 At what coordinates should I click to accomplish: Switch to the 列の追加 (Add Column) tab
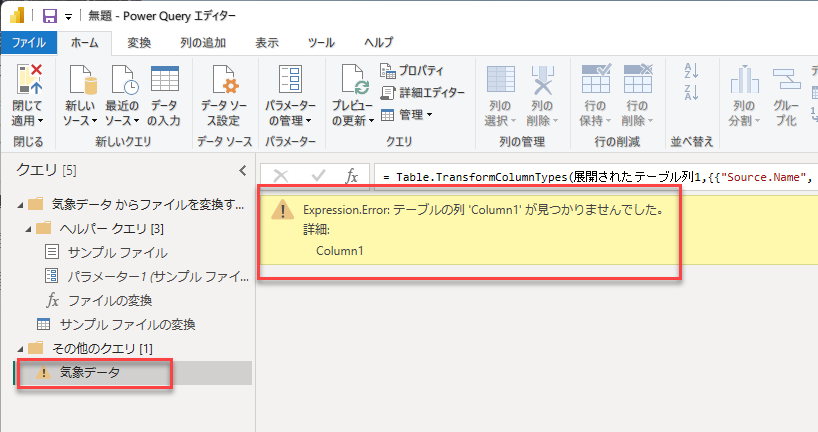[x=203, y=43]
